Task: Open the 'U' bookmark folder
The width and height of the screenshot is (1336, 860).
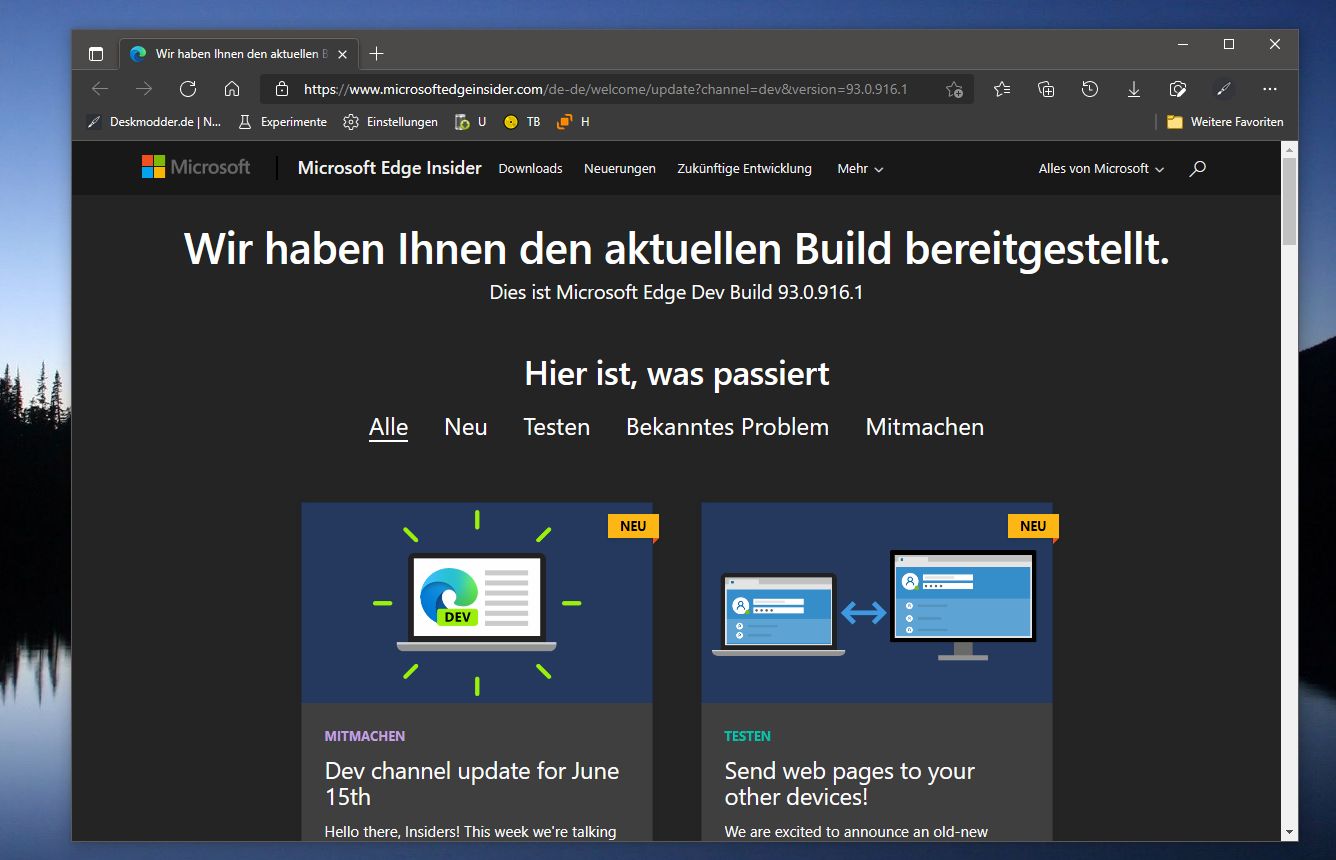Action: click(470, 122)
